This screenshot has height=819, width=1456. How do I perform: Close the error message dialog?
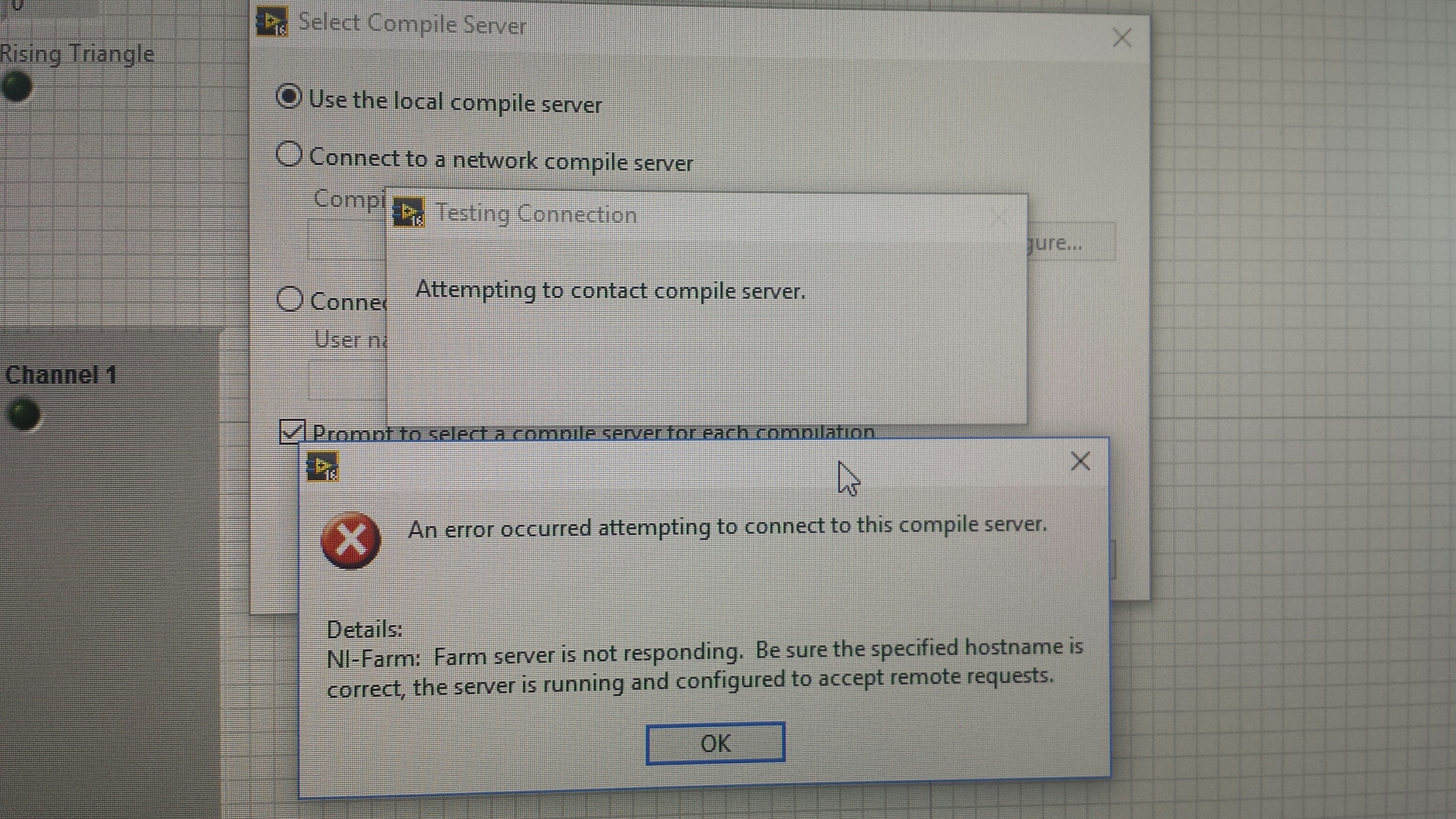[1080, 461]
